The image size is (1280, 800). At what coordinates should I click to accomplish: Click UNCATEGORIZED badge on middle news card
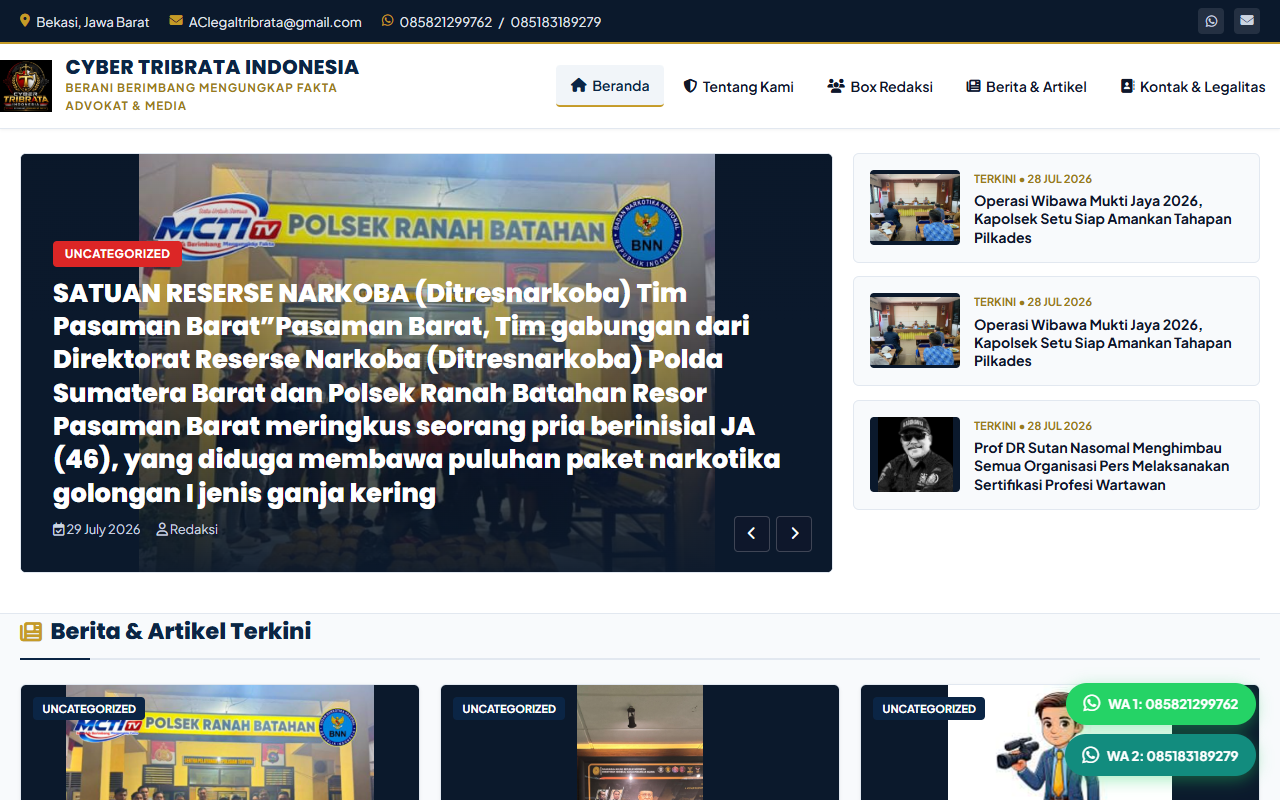[x=509, y=709]
